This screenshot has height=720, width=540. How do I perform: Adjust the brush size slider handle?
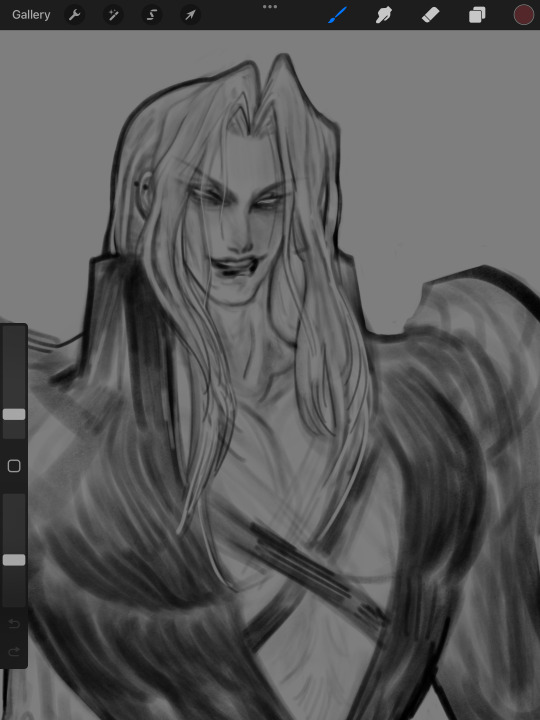point(14,415)
